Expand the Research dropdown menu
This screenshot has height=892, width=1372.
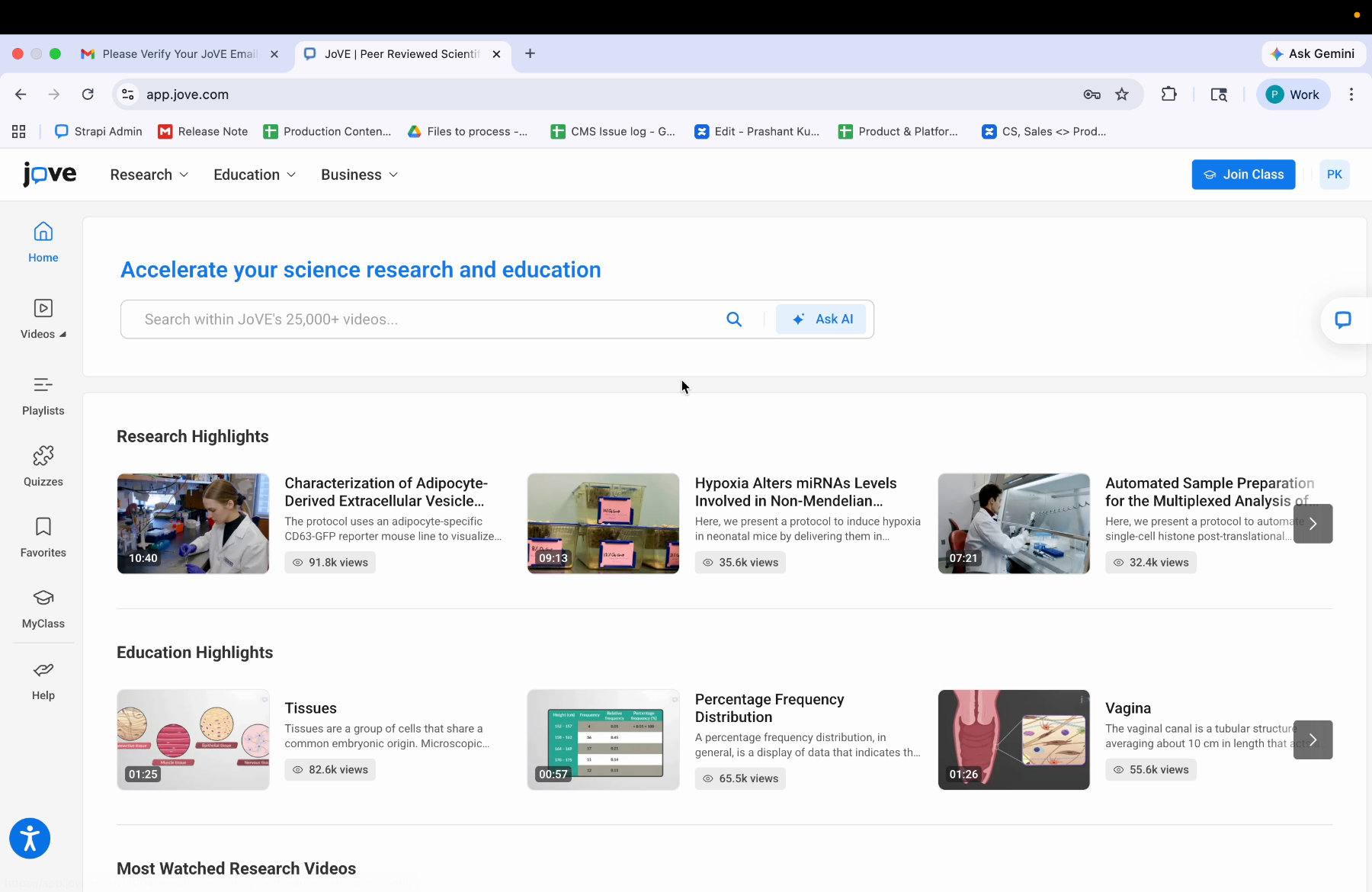pyautogui.click(x=149, y=175)
